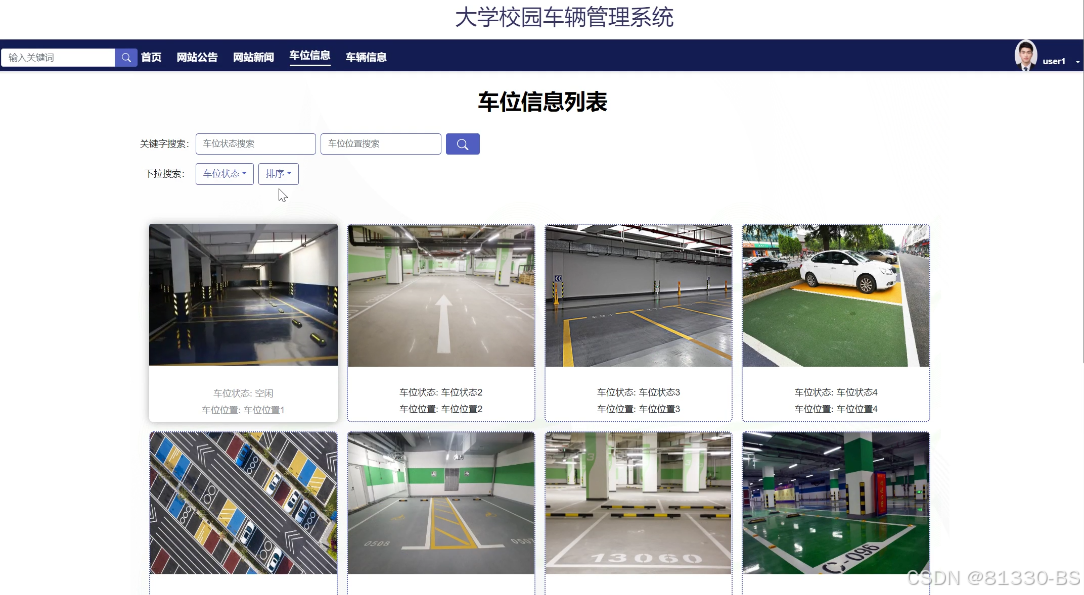This screenshot has width=1084, height=595.
Task: Open the white car on green lot thumbnail
Action: pyautogui.click(x=836, y=296)
